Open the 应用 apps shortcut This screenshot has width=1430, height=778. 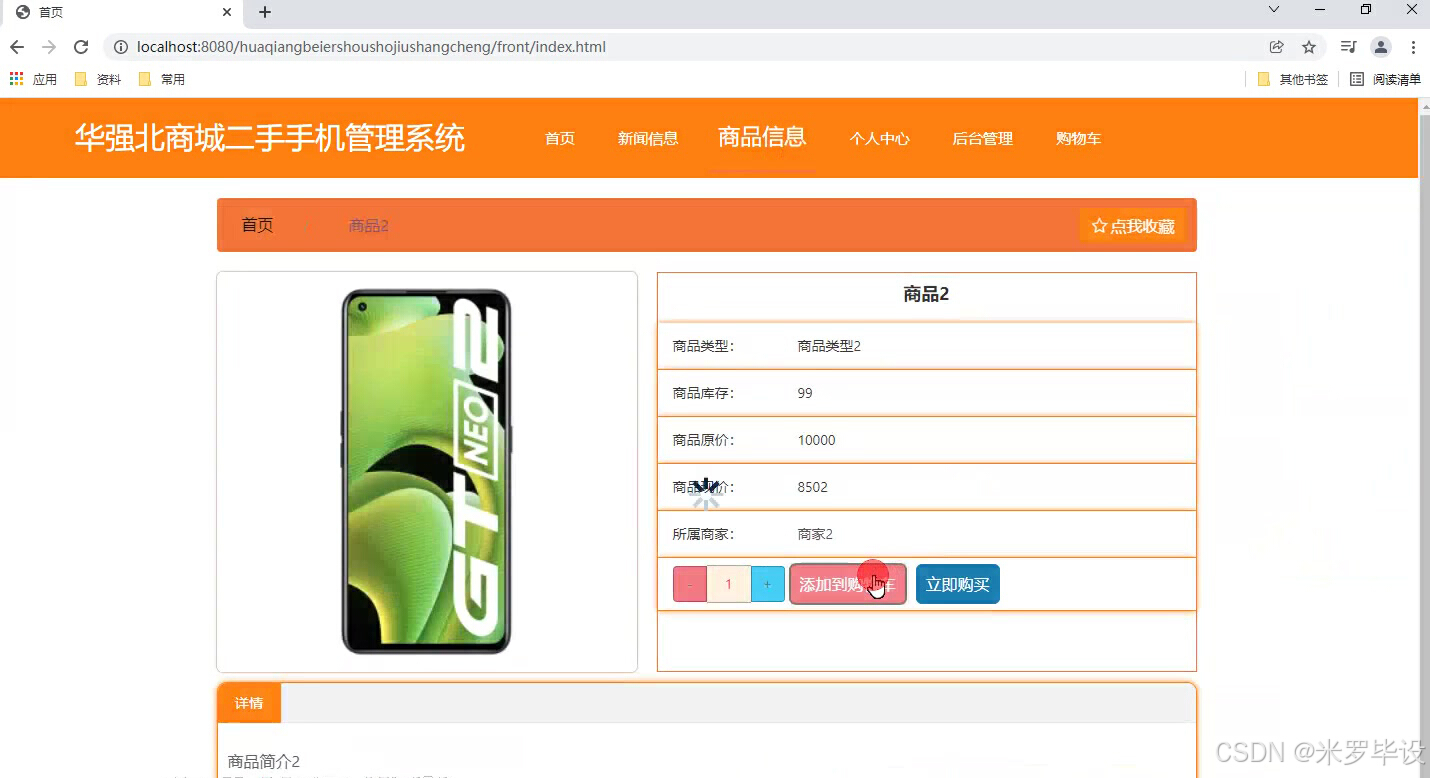(x=33, y=79)
